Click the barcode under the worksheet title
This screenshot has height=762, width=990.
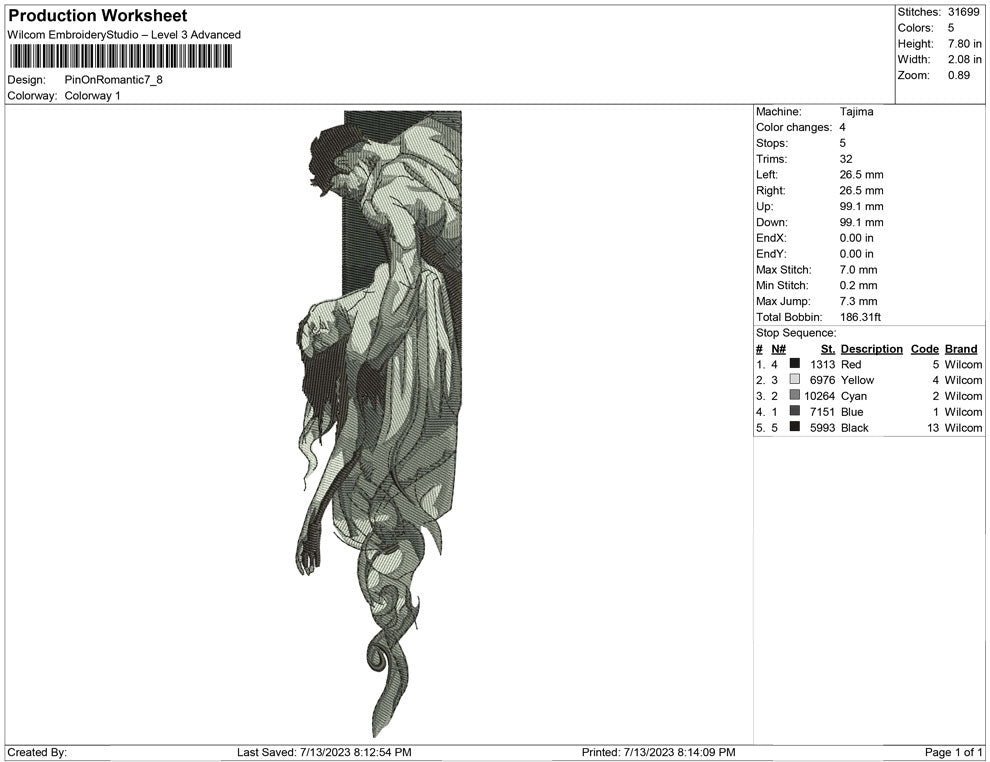click(121, 57)
